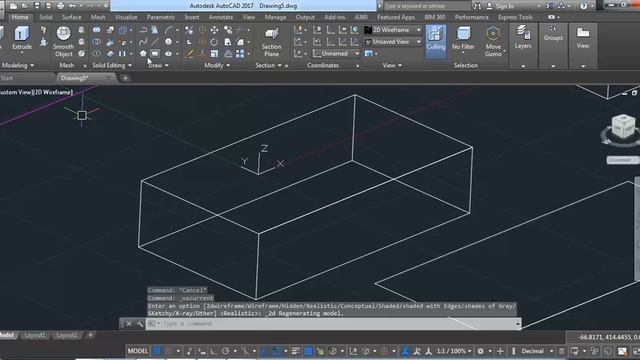Toggle the blue annotation visibility icon
Image resolution: width=640 pixels, height=360 pixels.
click(405, 351)
